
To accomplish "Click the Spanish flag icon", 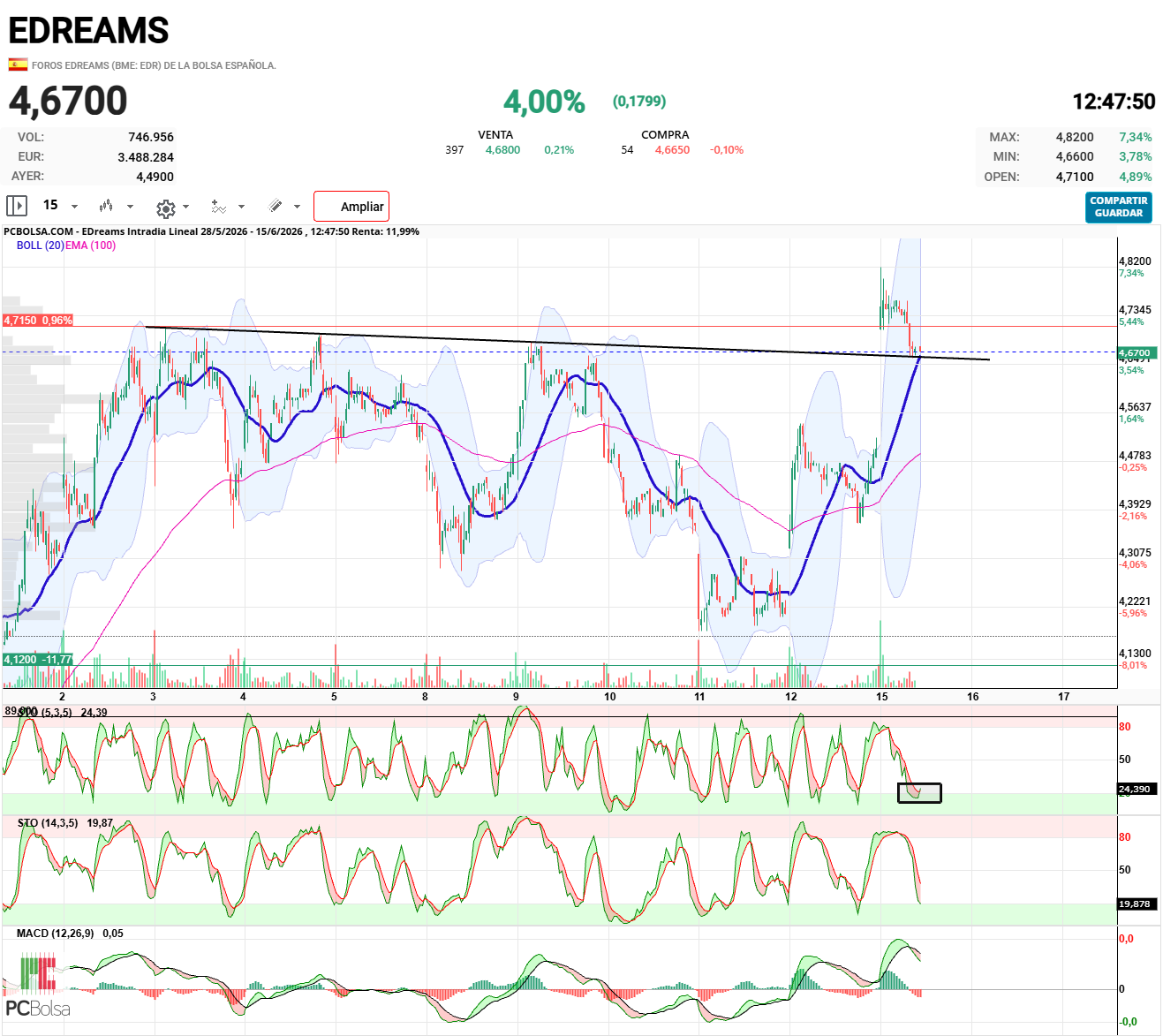I will pos(18,64).
